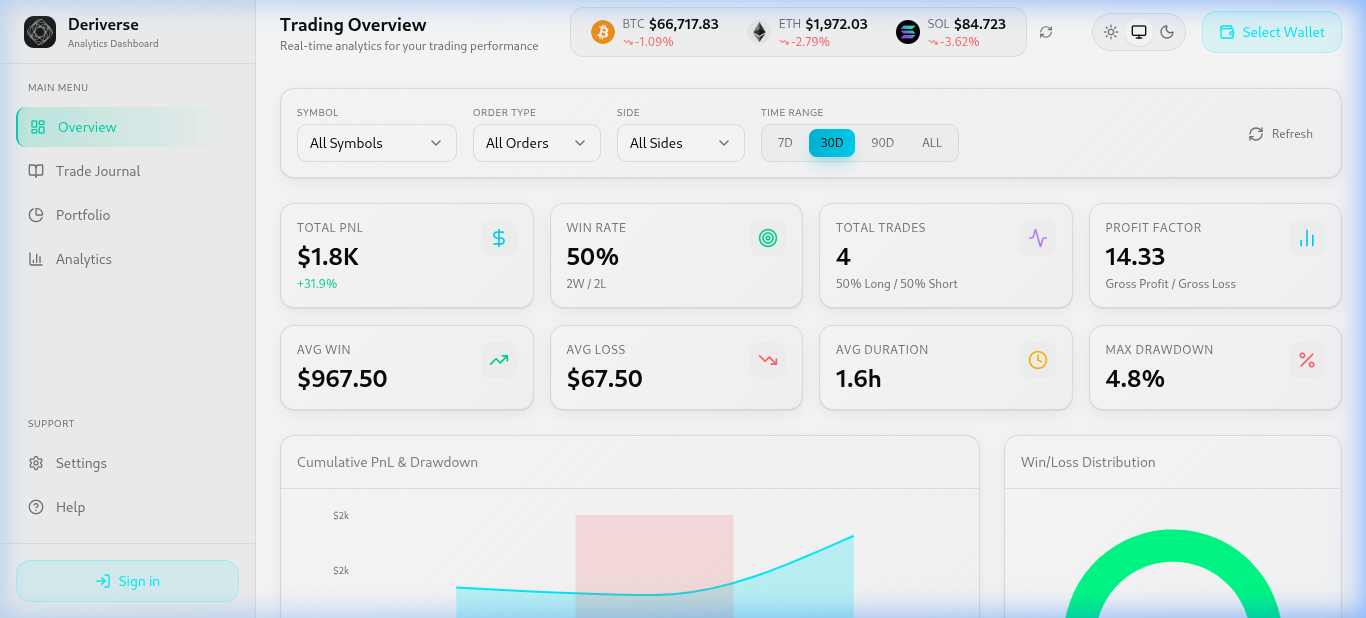The width and height of the screenshot is (1366, 618).
Task: Open the All Orders dropdown
Action: (x=537, y=143)
